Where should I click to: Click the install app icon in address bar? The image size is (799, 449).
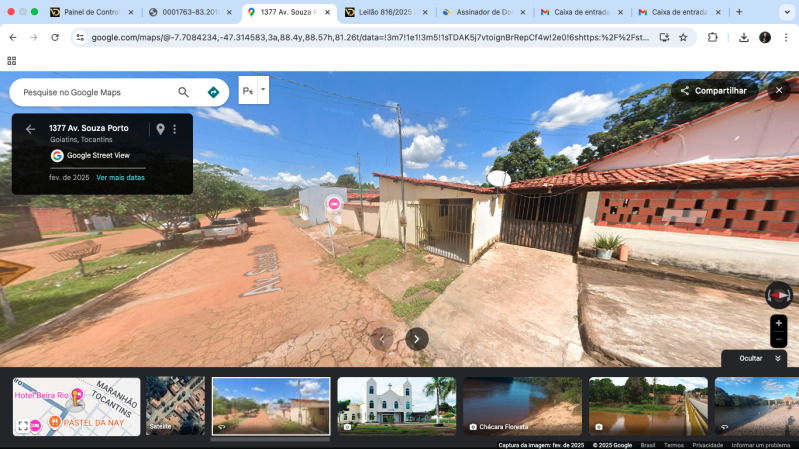click(664, 37)
